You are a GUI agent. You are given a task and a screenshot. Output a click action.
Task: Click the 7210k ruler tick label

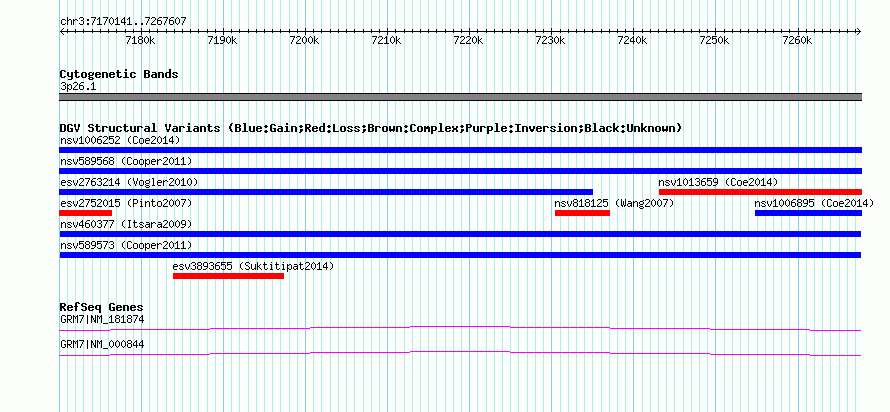coord(386,41)
